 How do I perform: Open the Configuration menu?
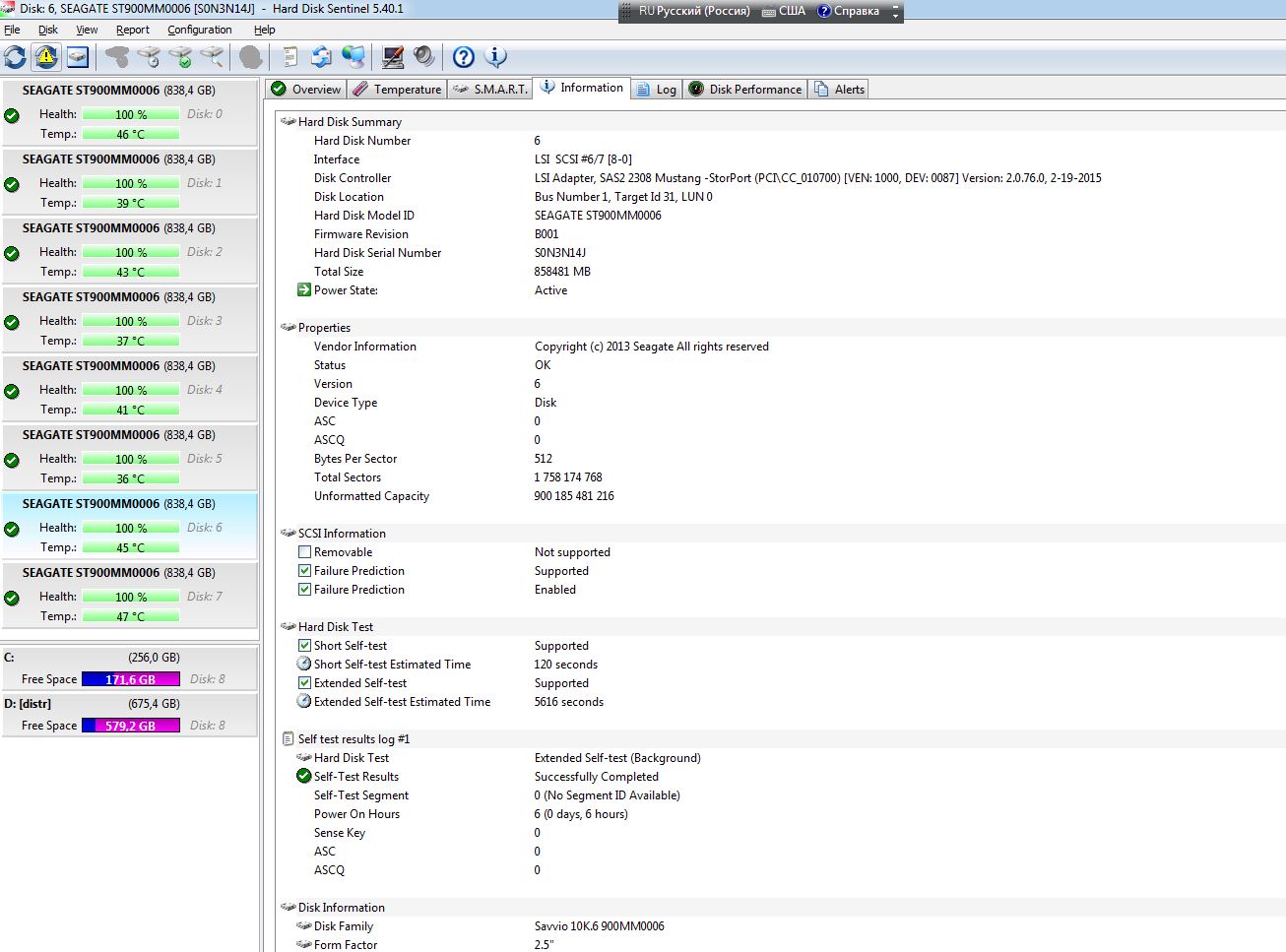(200, 30)
